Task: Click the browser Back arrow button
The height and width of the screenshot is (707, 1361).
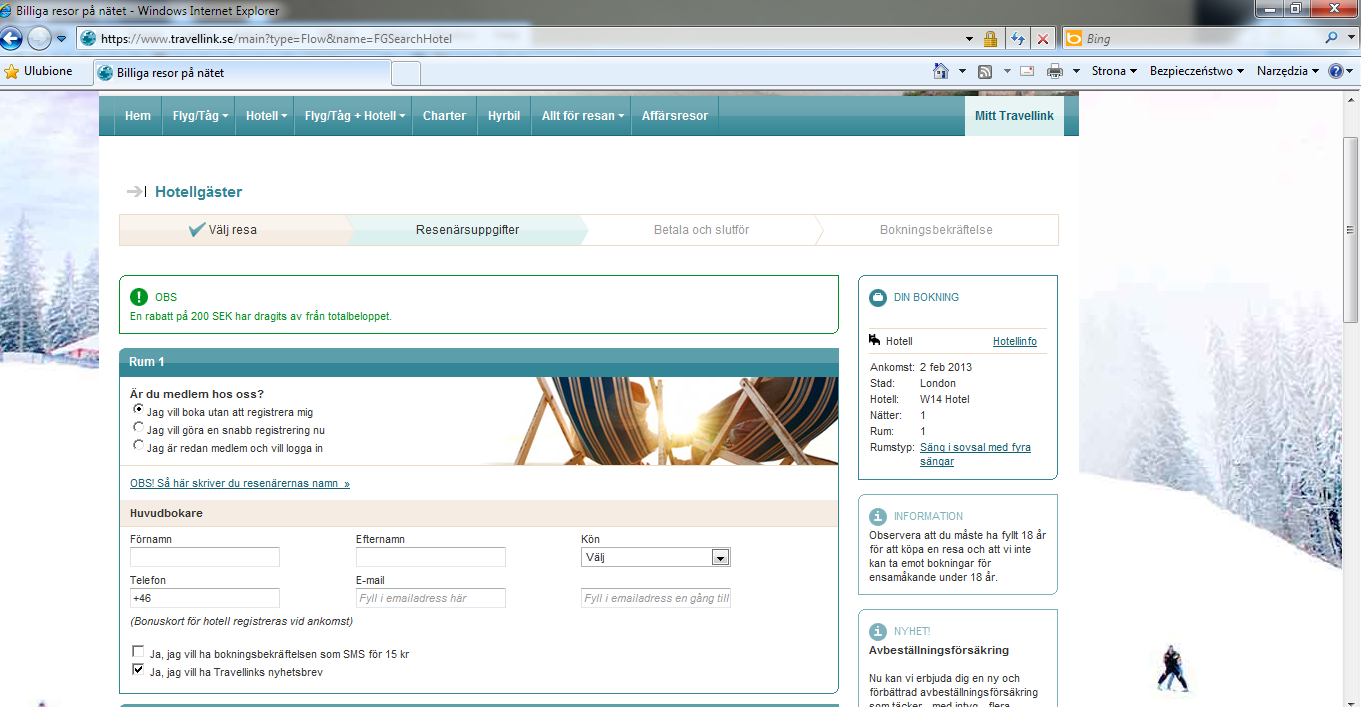Action: click(12, 39)
